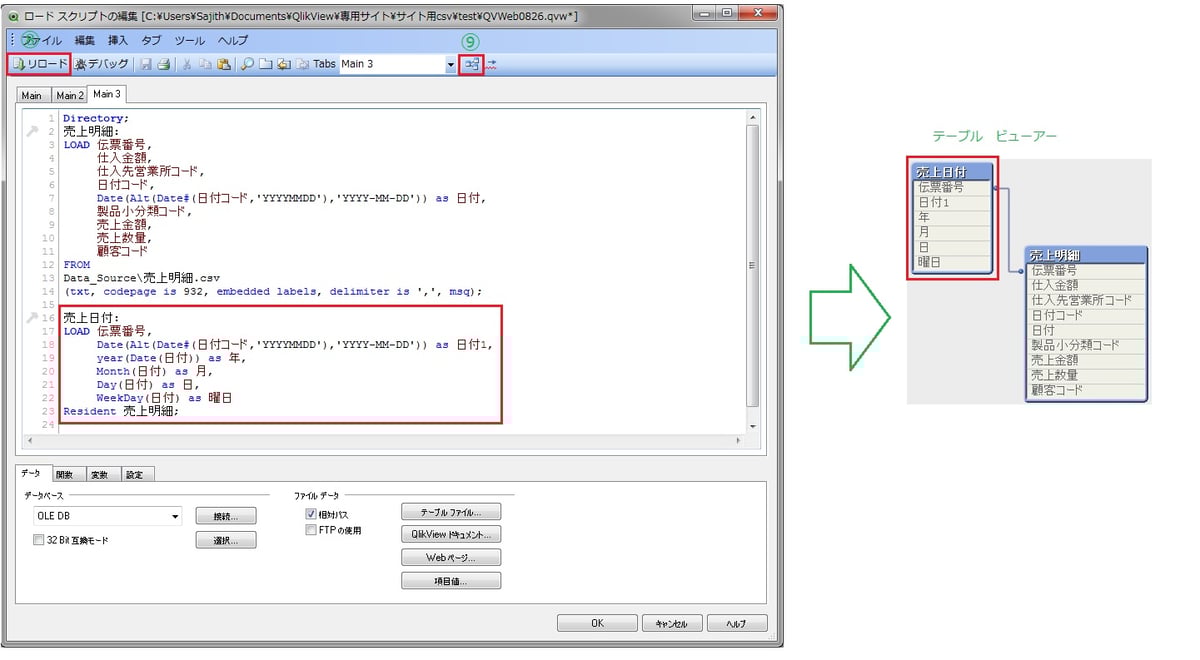Select the デバッグ (Debug) toolbar icon
Image resolution: width=1200 pixels, height=660 pixels.
pyautogui.click(x=100, y=63)
